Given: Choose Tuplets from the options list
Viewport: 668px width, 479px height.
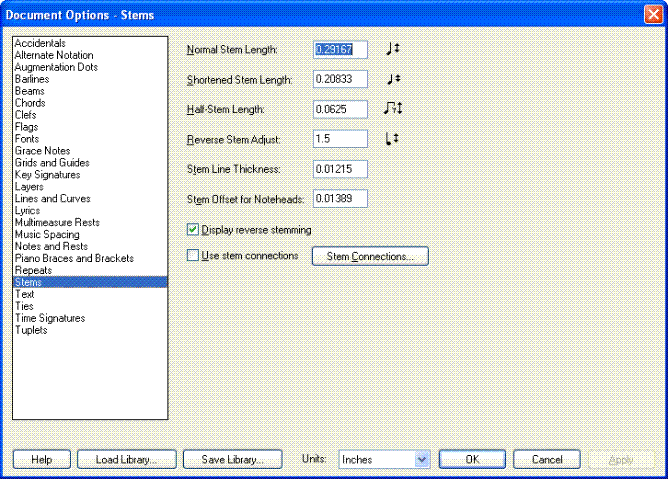Looking at the screenshot, I should (x=30, y=330).
